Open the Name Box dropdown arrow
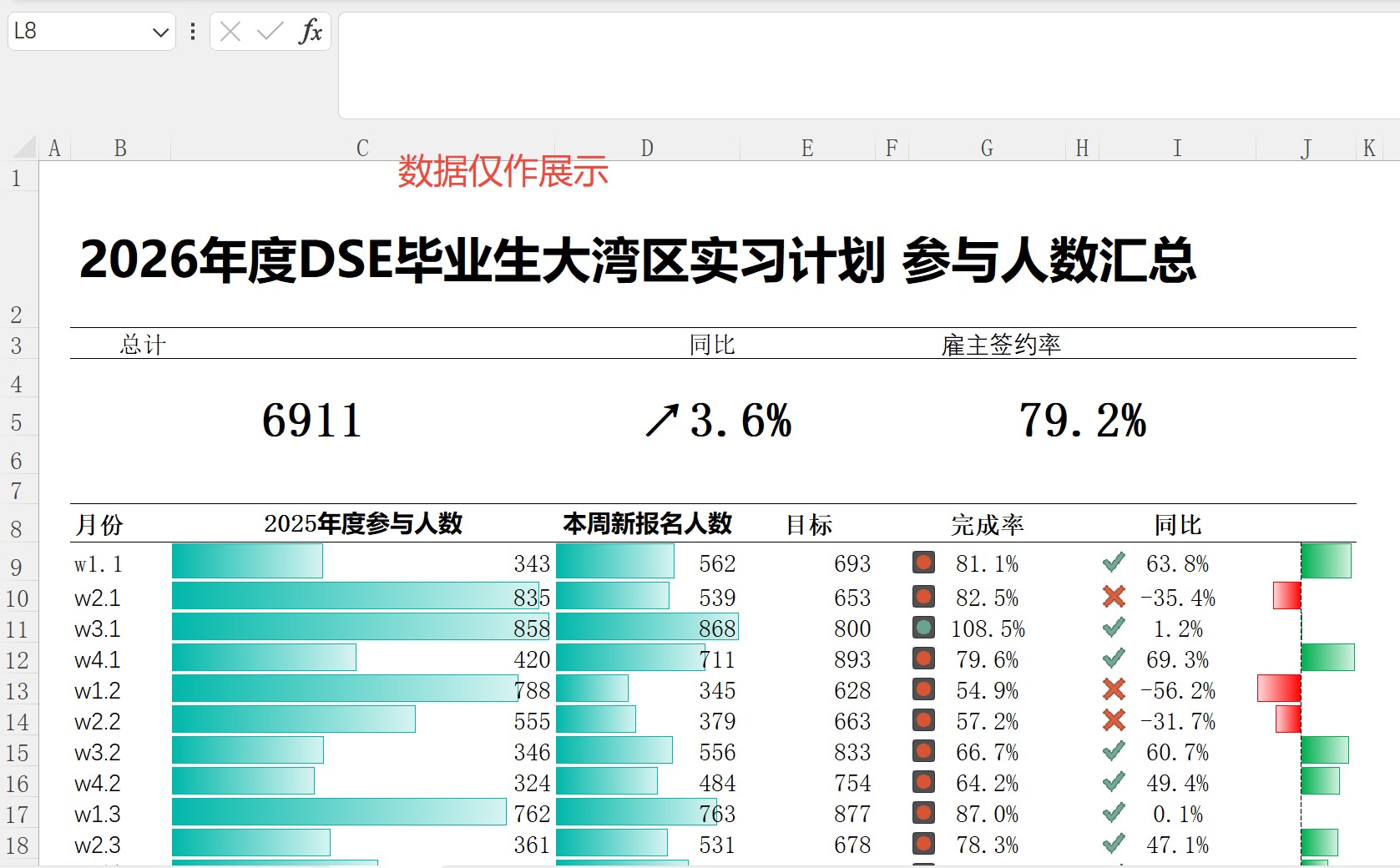The height and width of the screenshot is (868, 1400). (x=160, y=33)
